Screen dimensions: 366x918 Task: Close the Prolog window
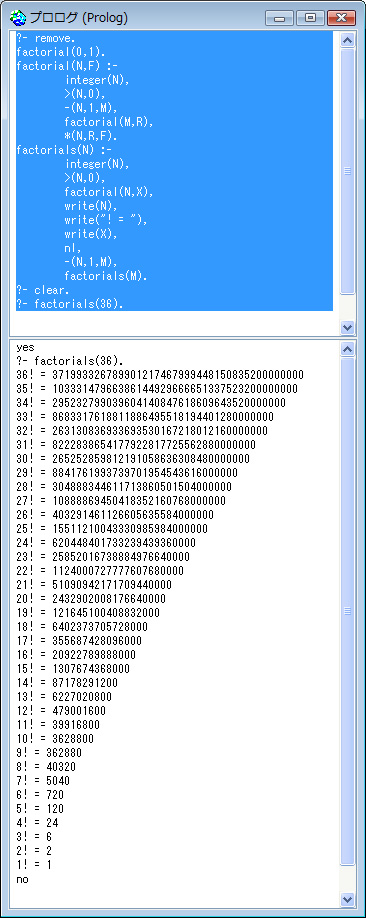[x=341, y=18]
